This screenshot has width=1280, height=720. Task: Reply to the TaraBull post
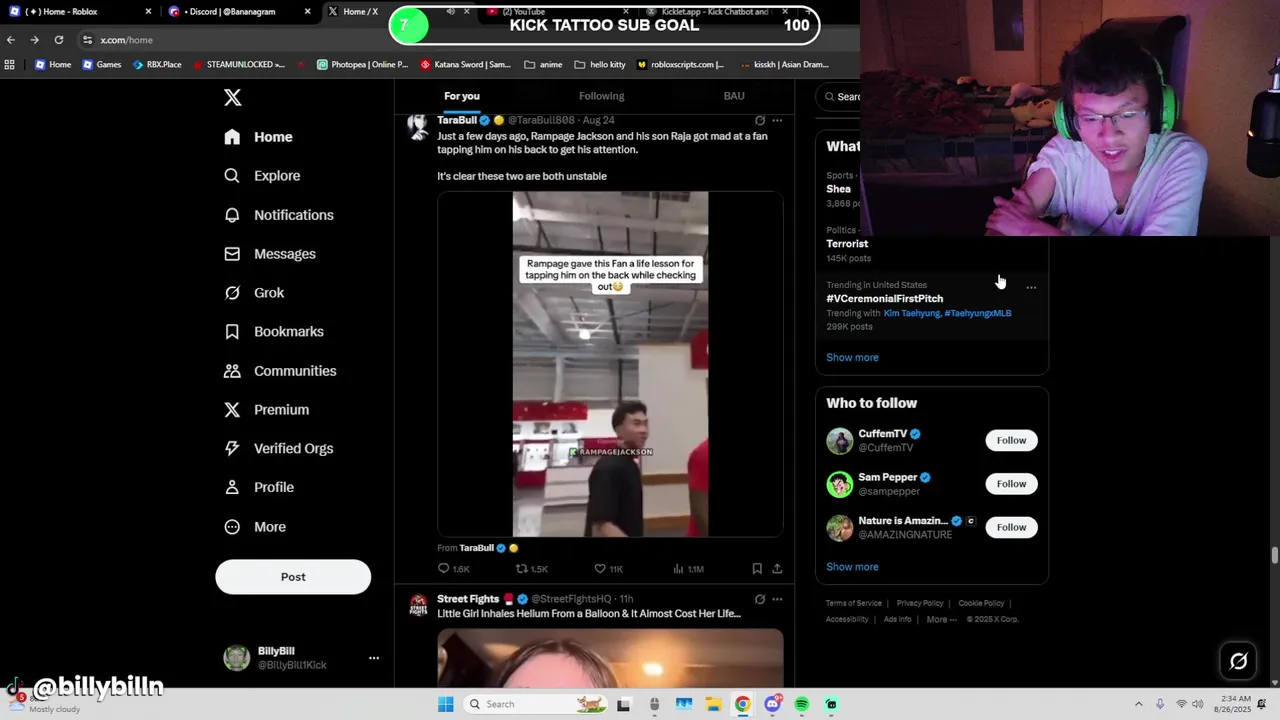coord(453,569)
